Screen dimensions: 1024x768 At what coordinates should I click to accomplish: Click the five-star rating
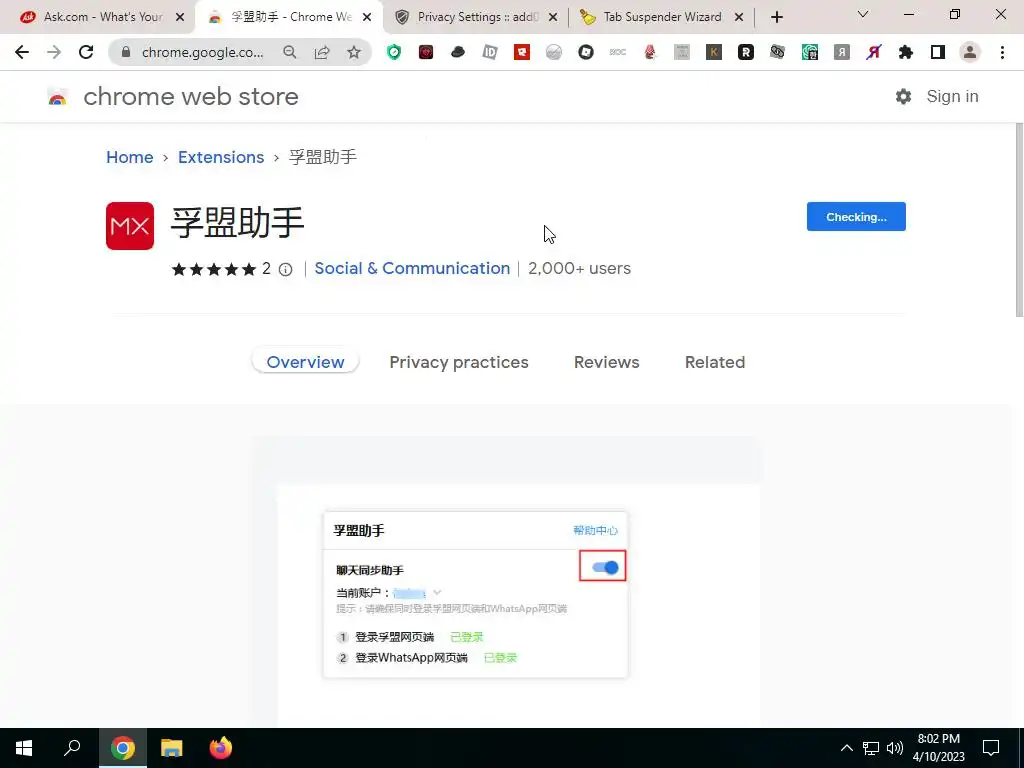[x=214, y=269]
